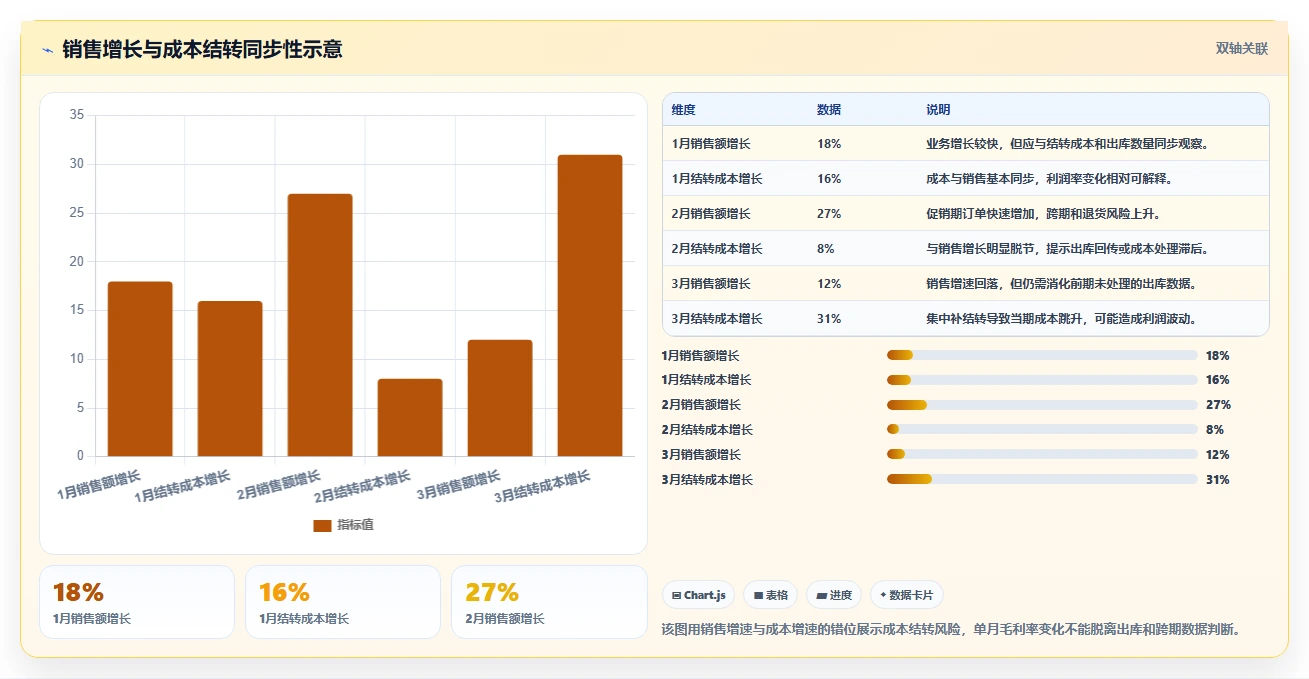The height and width of the screenshot is (679, 1309).
Task: Click description 销售增速回落，但仍需消化前期未处理的出库数据
Action: [x=1062, y=284]
